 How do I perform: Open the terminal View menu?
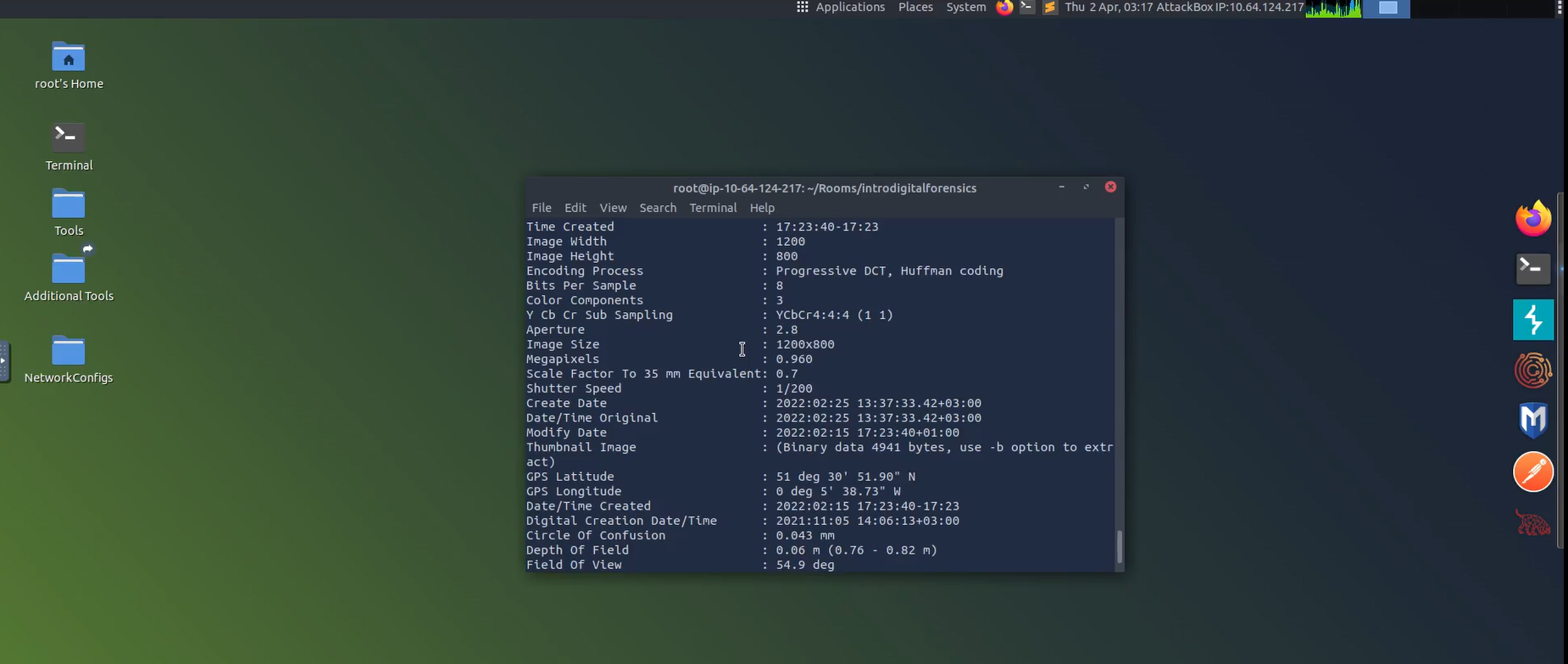point(613,208)
